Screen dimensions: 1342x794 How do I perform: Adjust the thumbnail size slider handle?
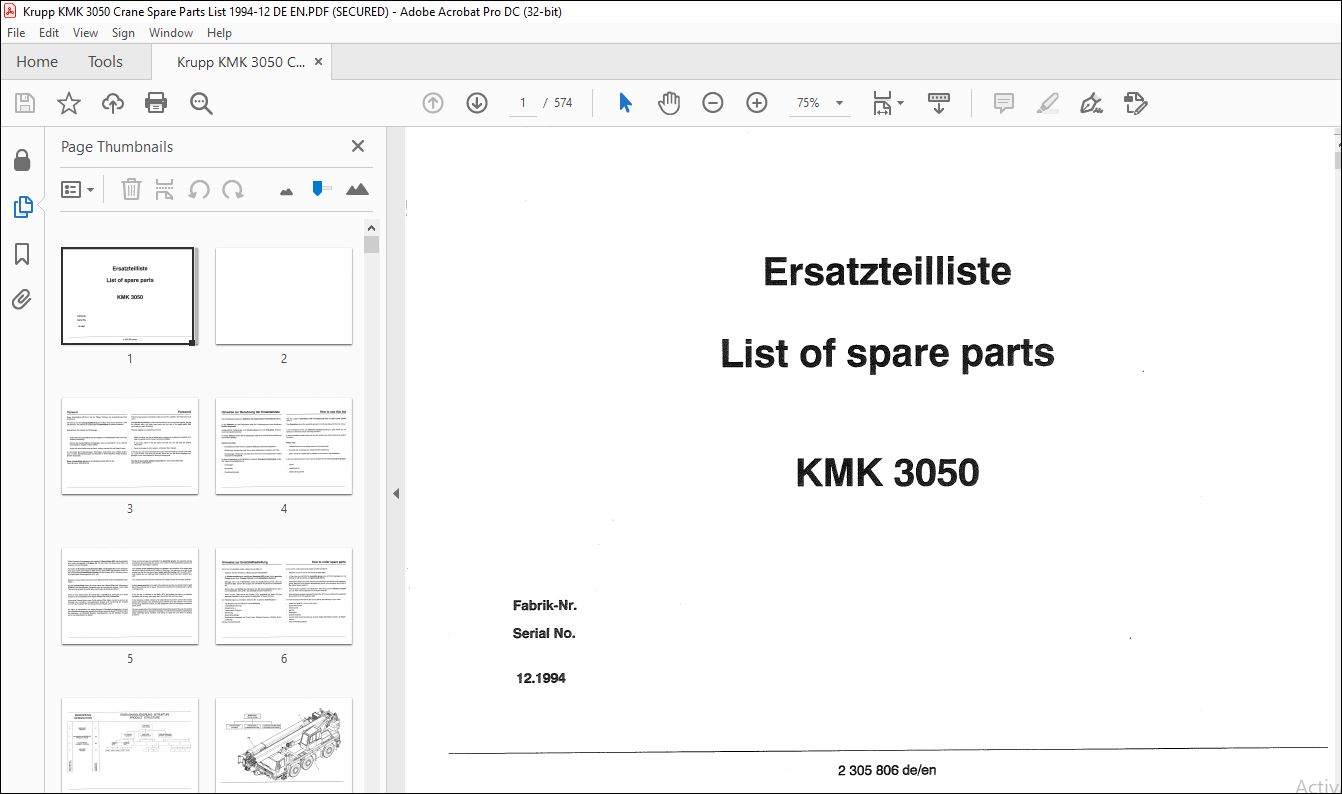coord(318,188)
